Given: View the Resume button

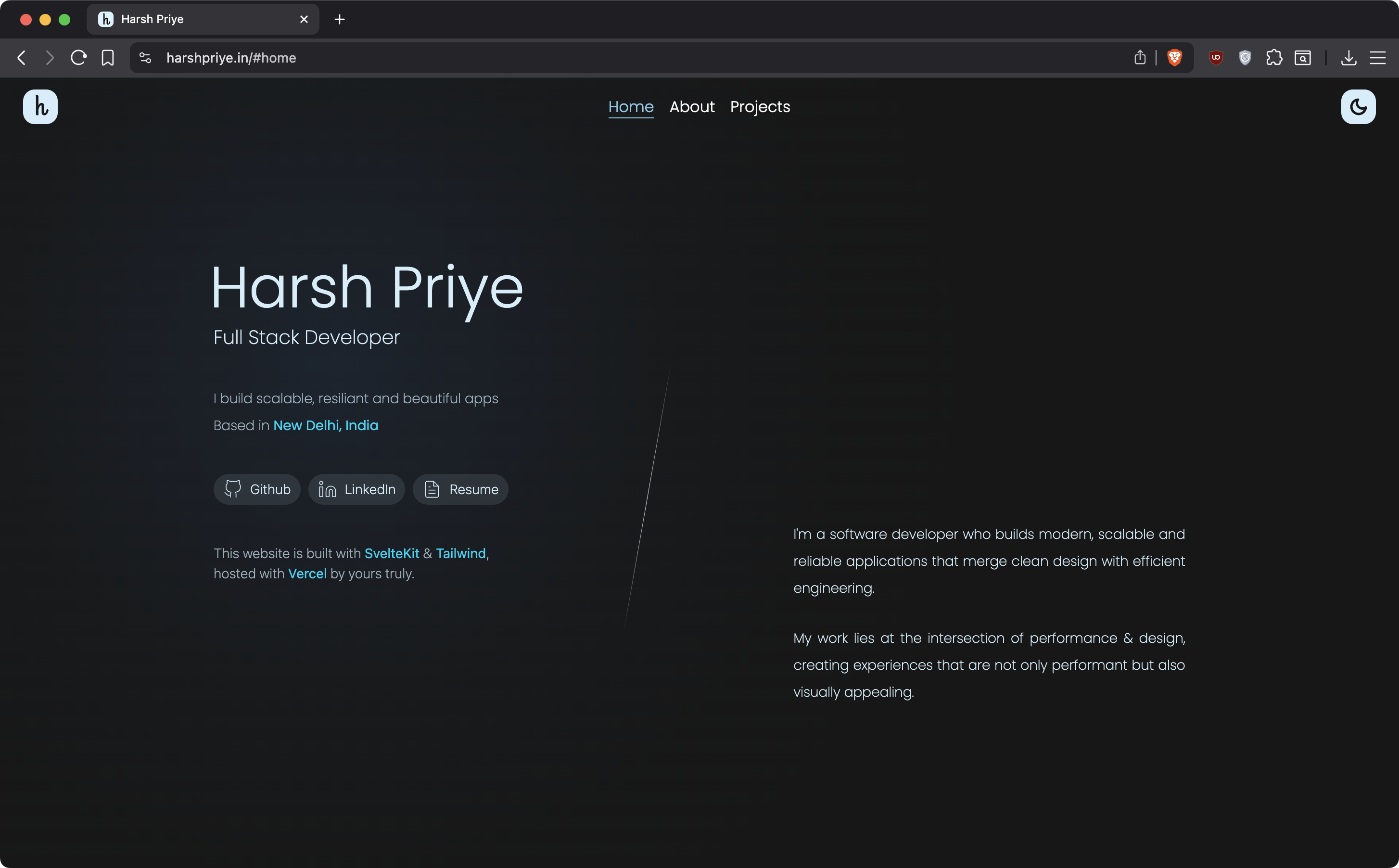Looking at the screenshot, I should (x=460, y=489).
